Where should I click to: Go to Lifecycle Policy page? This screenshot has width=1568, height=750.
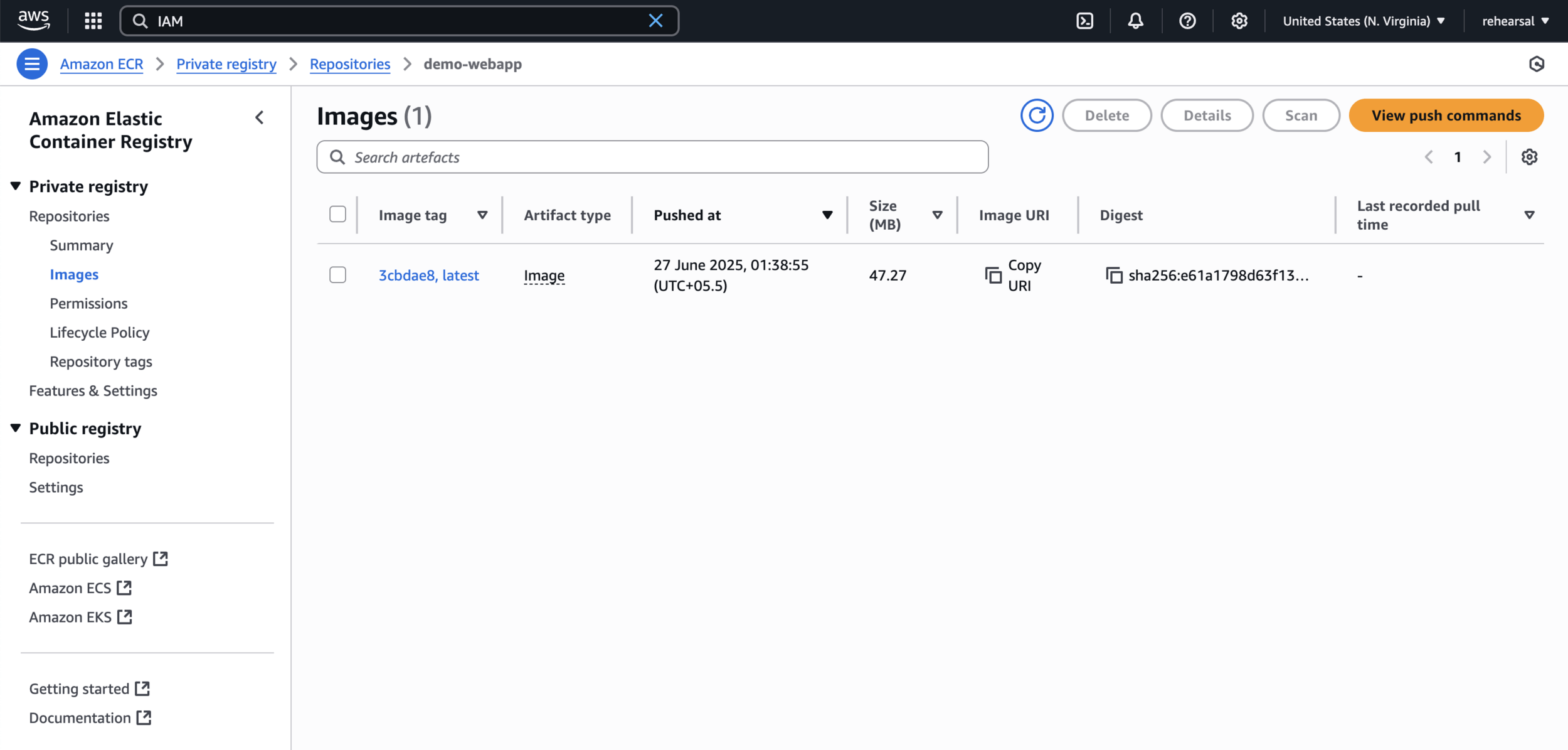(100, 333)
